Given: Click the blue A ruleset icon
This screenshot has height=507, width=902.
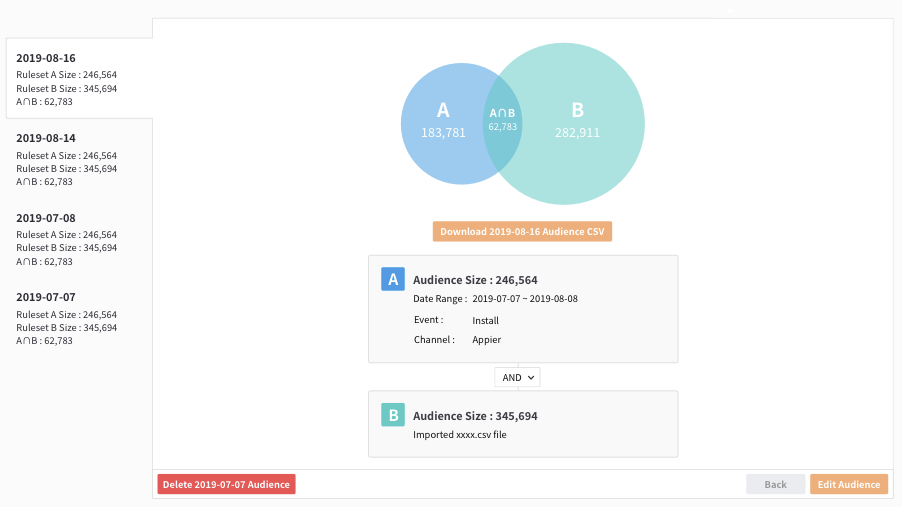Looking at the screenshot, I should coord(393,279).
